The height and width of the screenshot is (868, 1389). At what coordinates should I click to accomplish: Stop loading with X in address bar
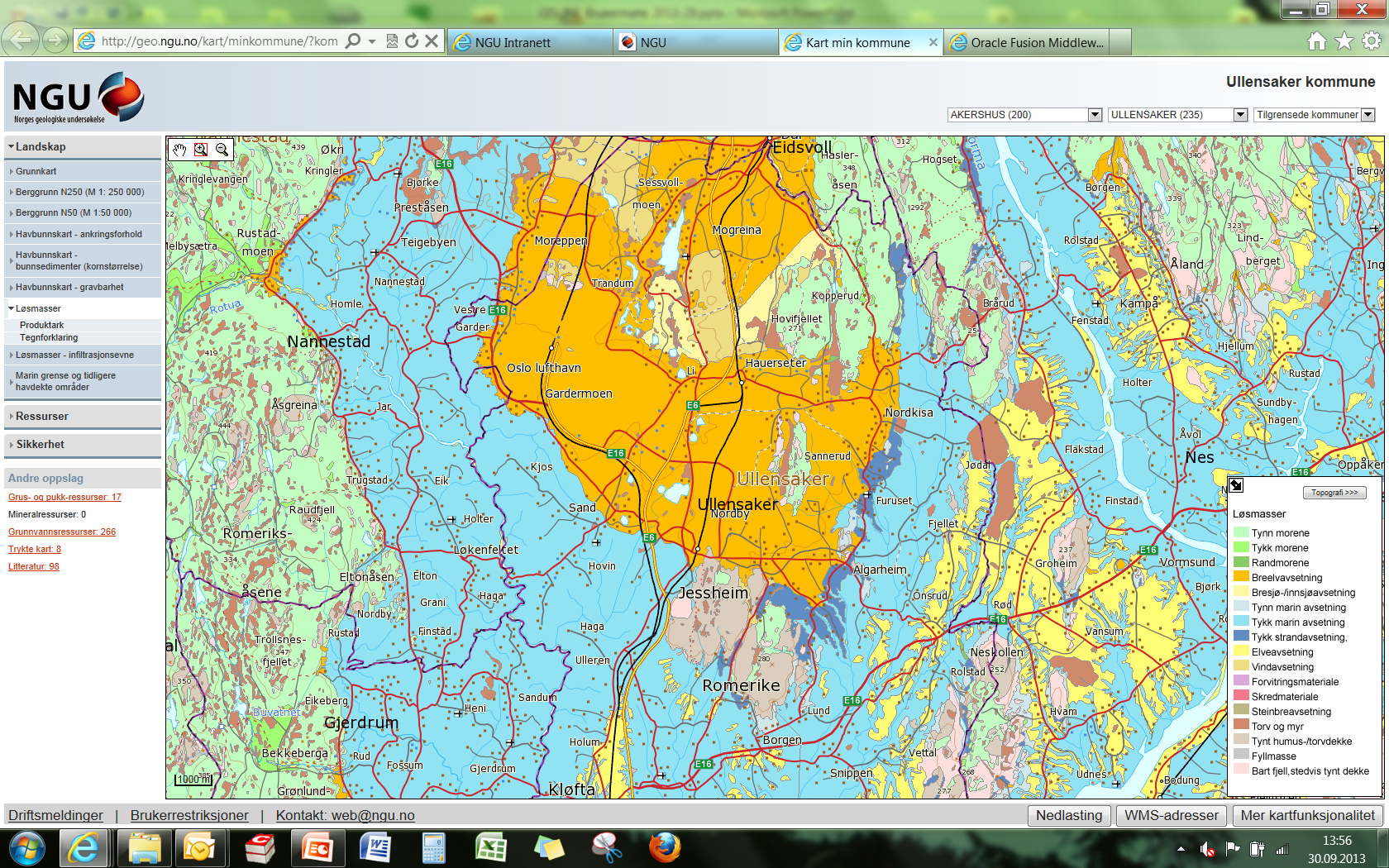(432, 41)
